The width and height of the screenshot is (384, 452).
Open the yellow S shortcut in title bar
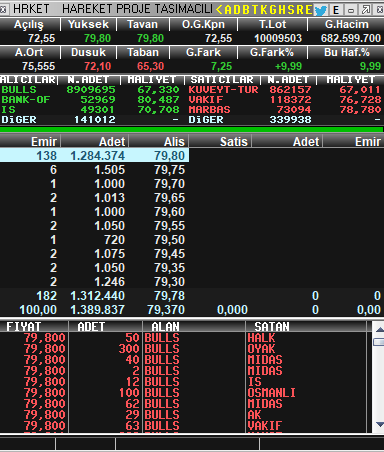[291, 9]
